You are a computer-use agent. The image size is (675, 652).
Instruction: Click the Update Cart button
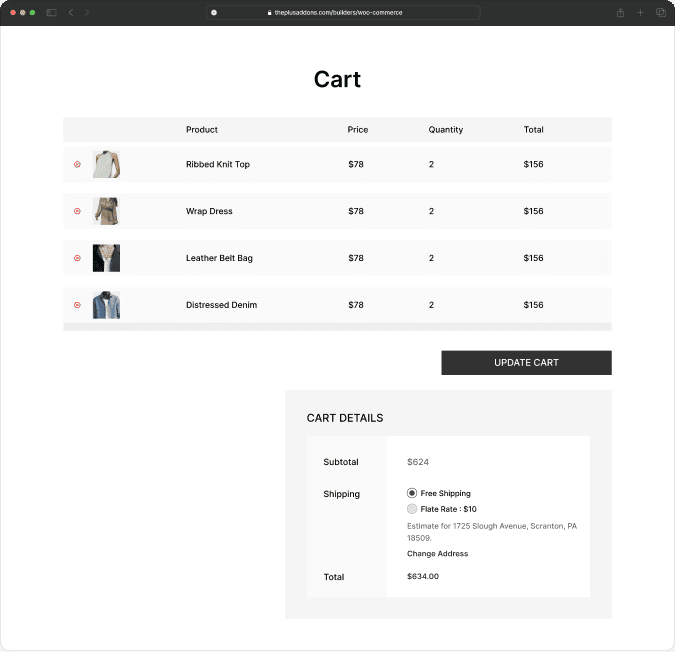click(x=526, y=362)
